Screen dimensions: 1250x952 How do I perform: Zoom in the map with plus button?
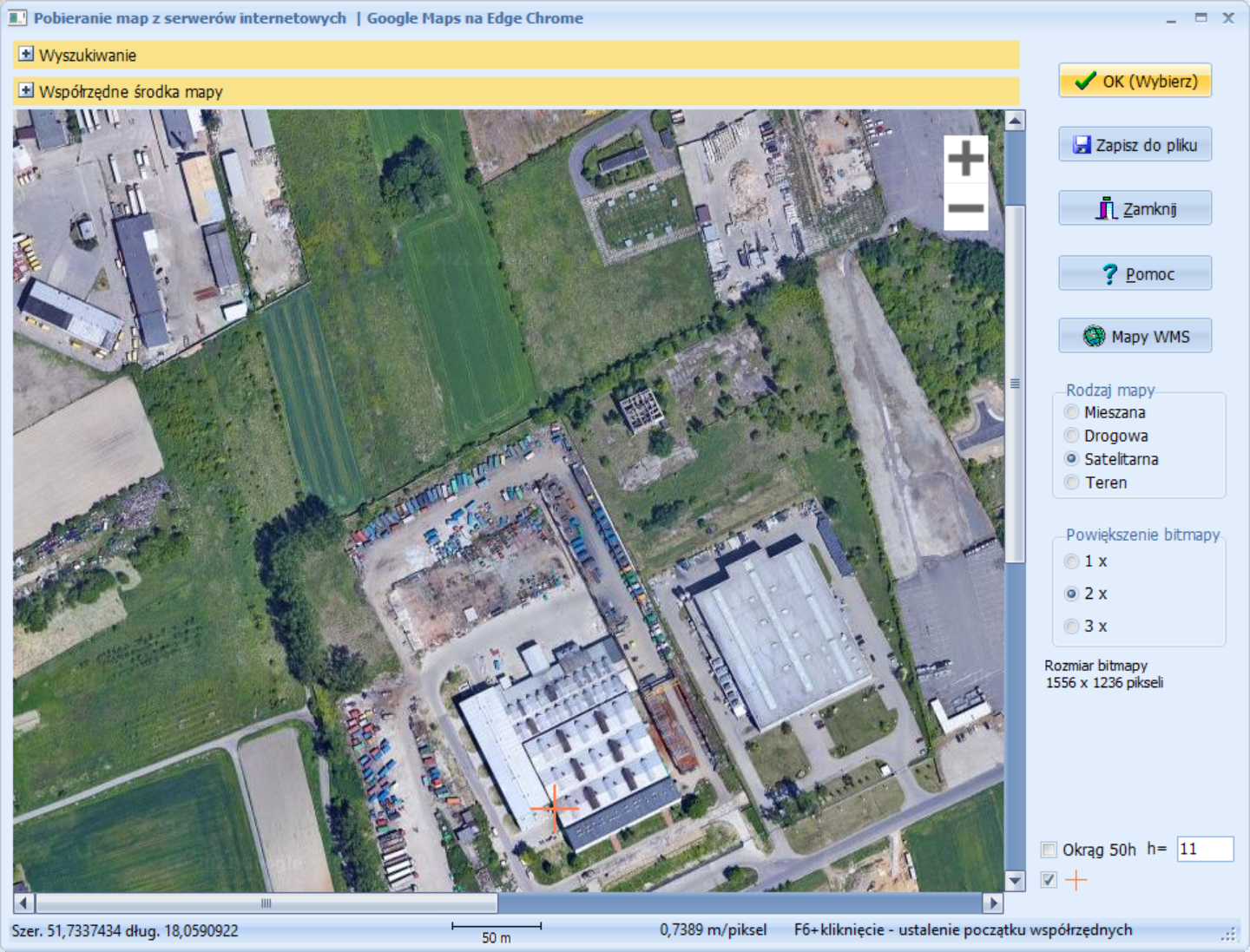(x=965, y=159)
